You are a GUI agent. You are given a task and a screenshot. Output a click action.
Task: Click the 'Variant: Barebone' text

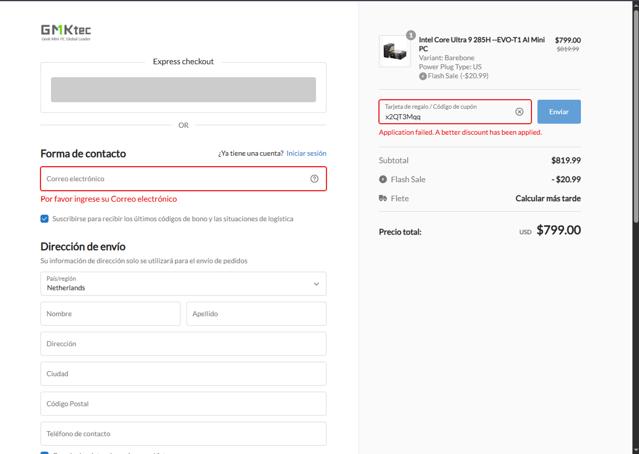point(447,58)
